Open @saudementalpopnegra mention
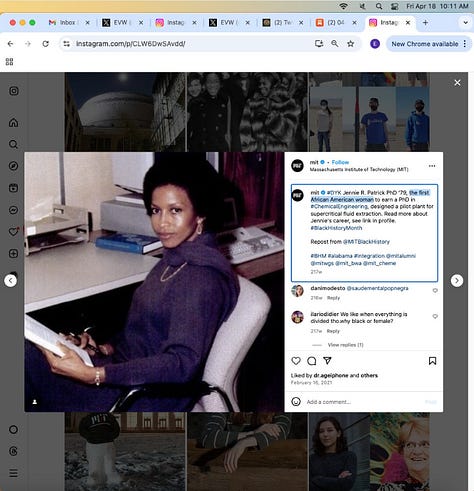474x491 pixels. click(x=377, y=288)
